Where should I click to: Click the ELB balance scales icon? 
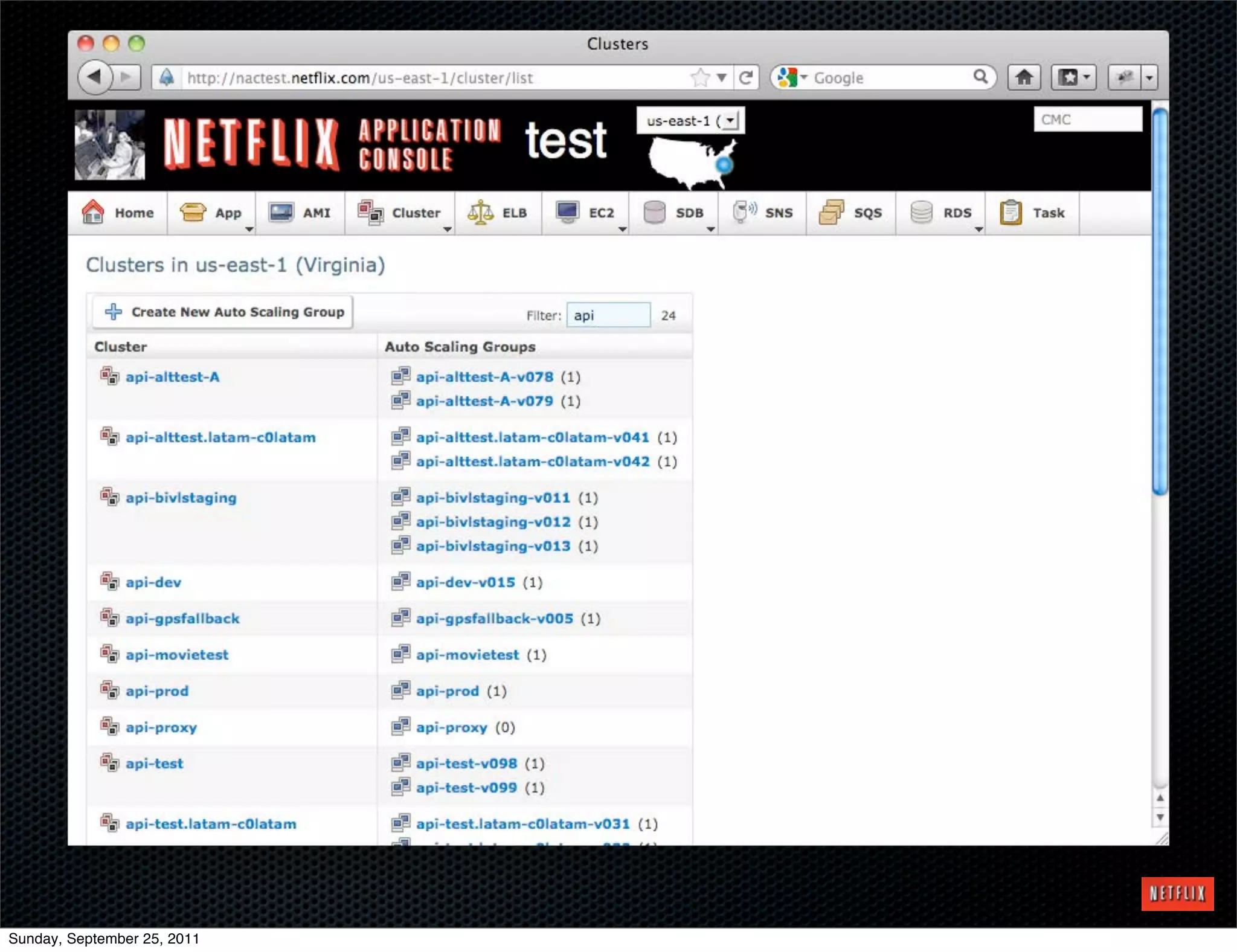480,212
